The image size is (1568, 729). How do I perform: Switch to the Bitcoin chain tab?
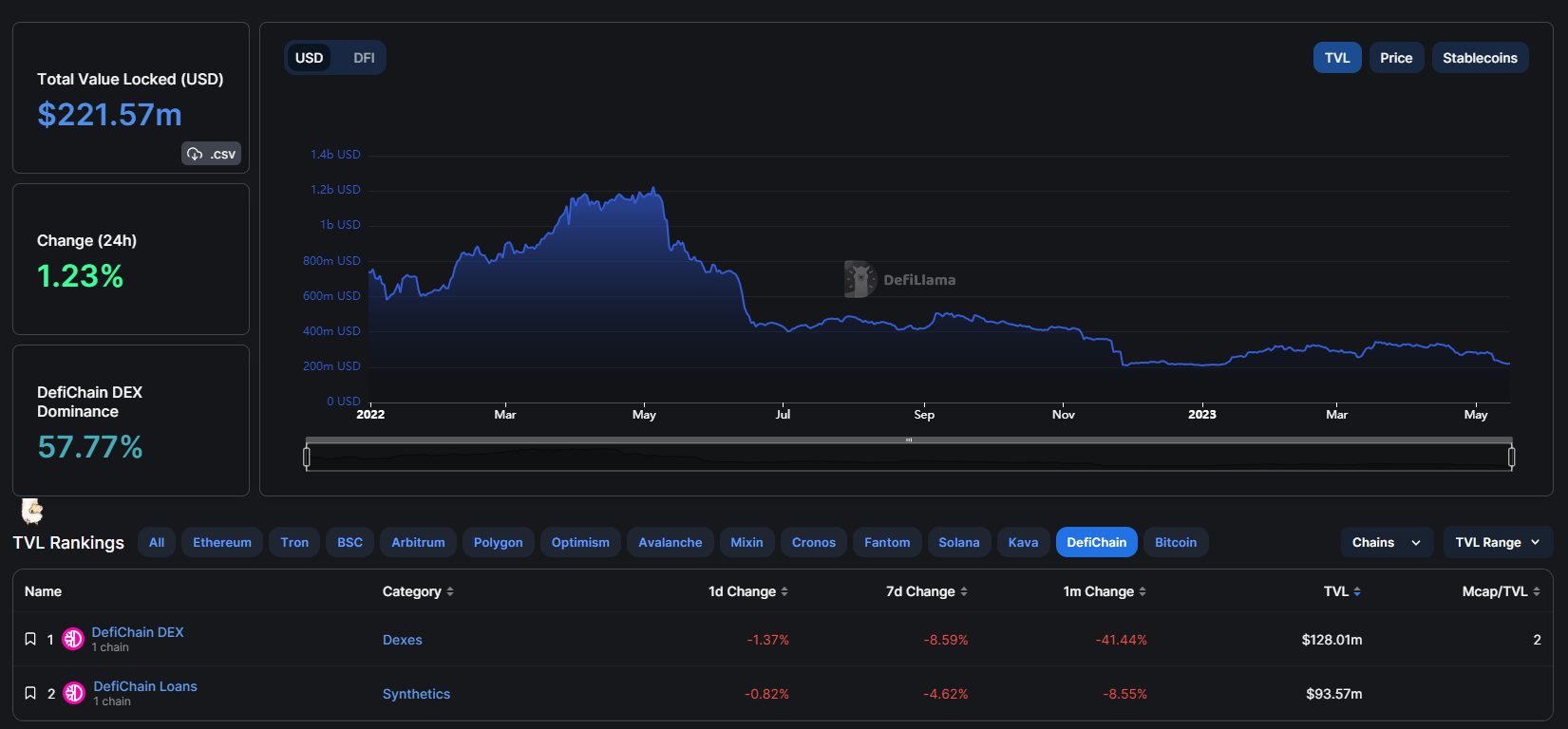[1175, 542]
